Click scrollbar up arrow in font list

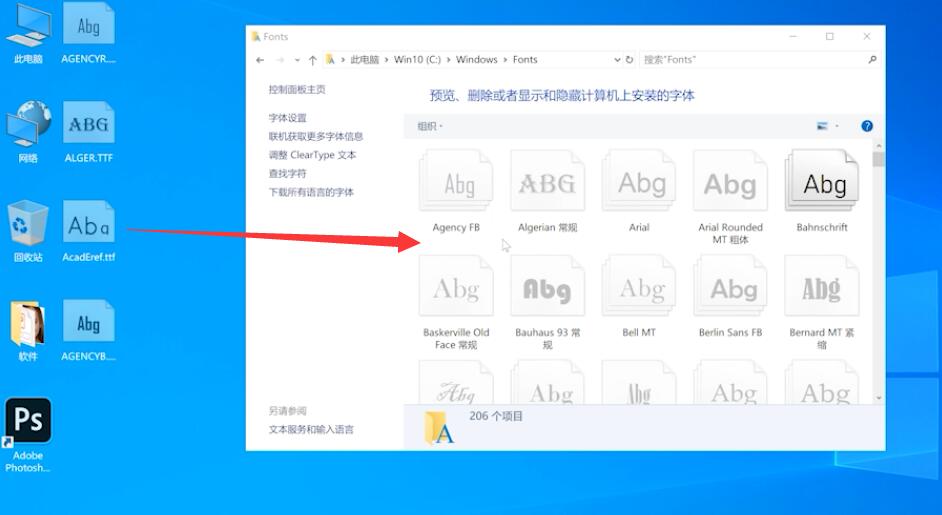click(879, 145)
